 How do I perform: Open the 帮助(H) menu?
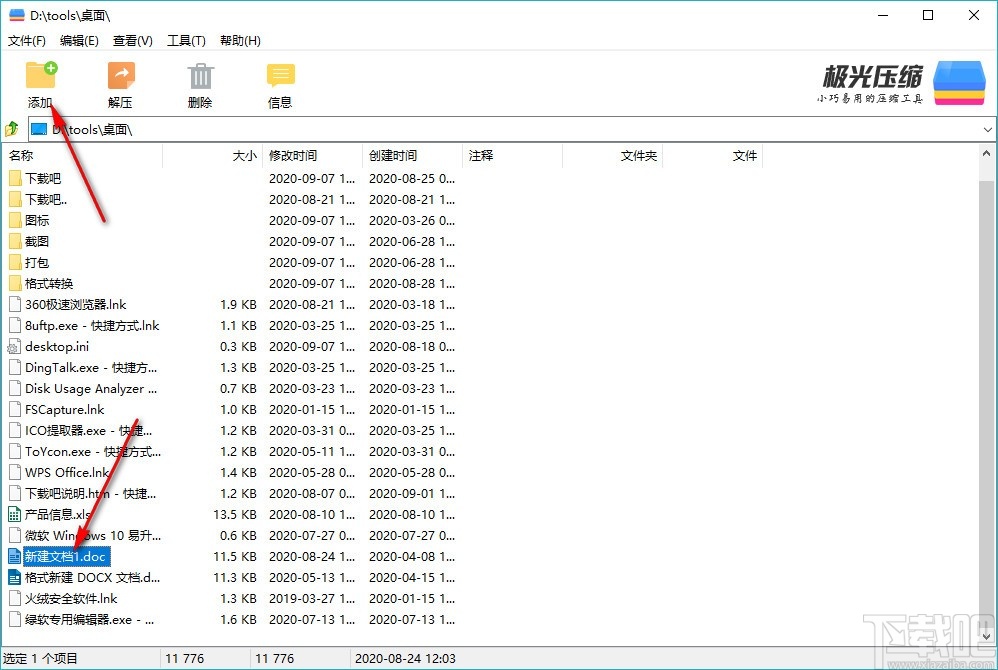240,41
